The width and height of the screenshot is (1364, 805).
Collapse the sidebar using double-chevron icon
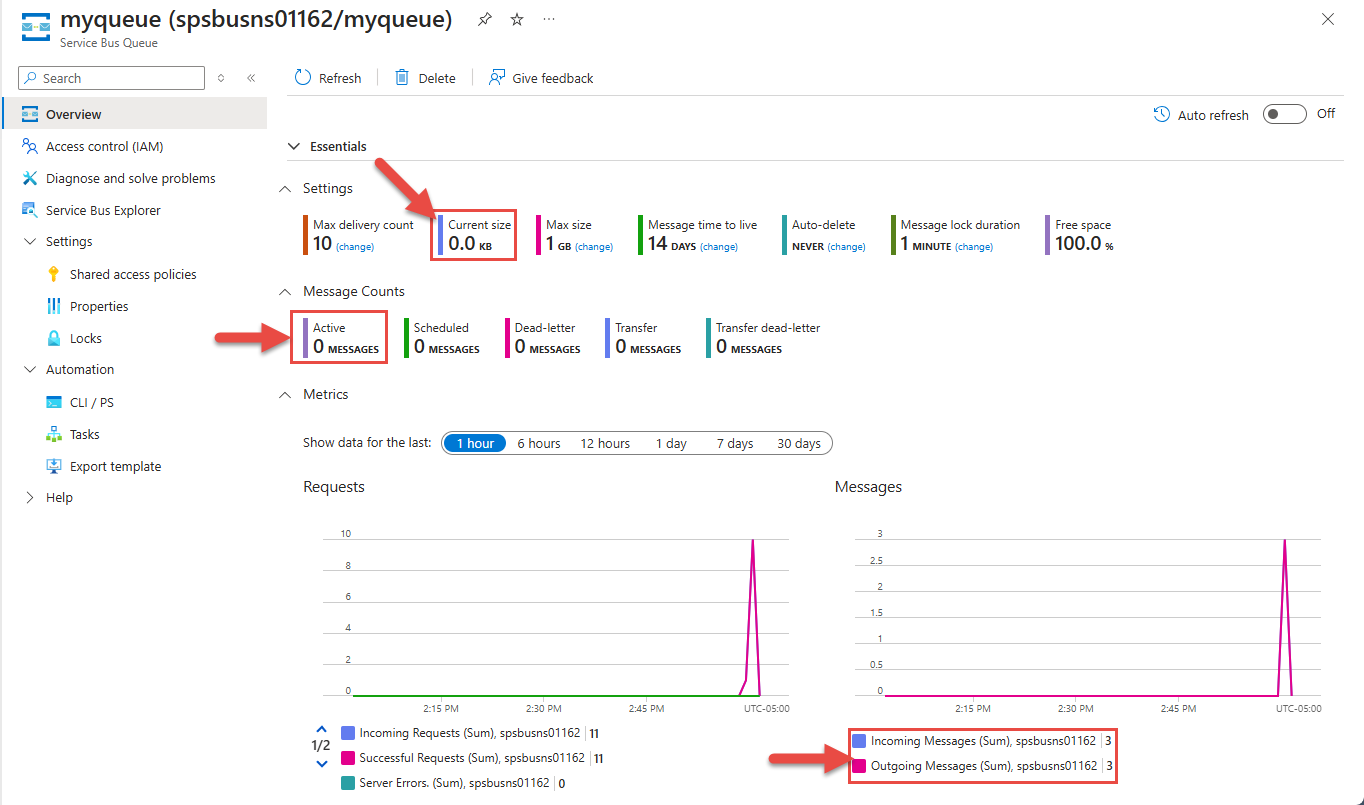click(251, 78)
